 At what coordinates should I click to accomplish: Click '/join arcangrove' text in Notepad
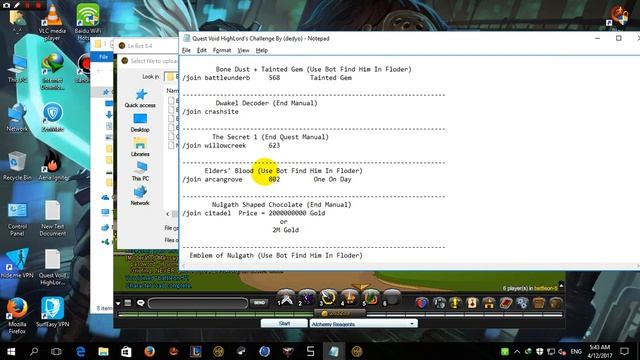pyautogui.click(x=212, y=179)
